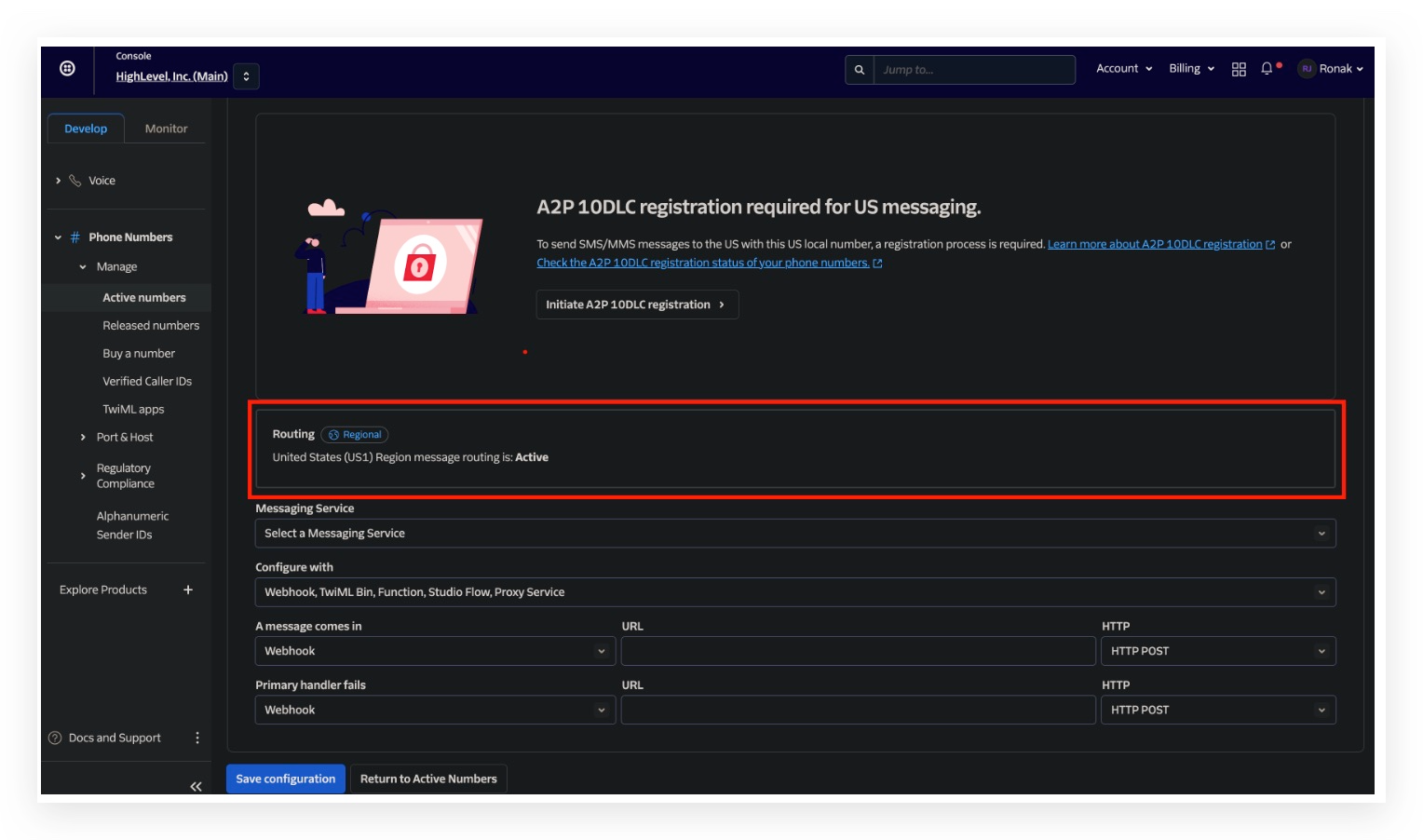This screenshot has height=840, width=1423.
Task: Open the products grid icon
Action: (1239, 69)
